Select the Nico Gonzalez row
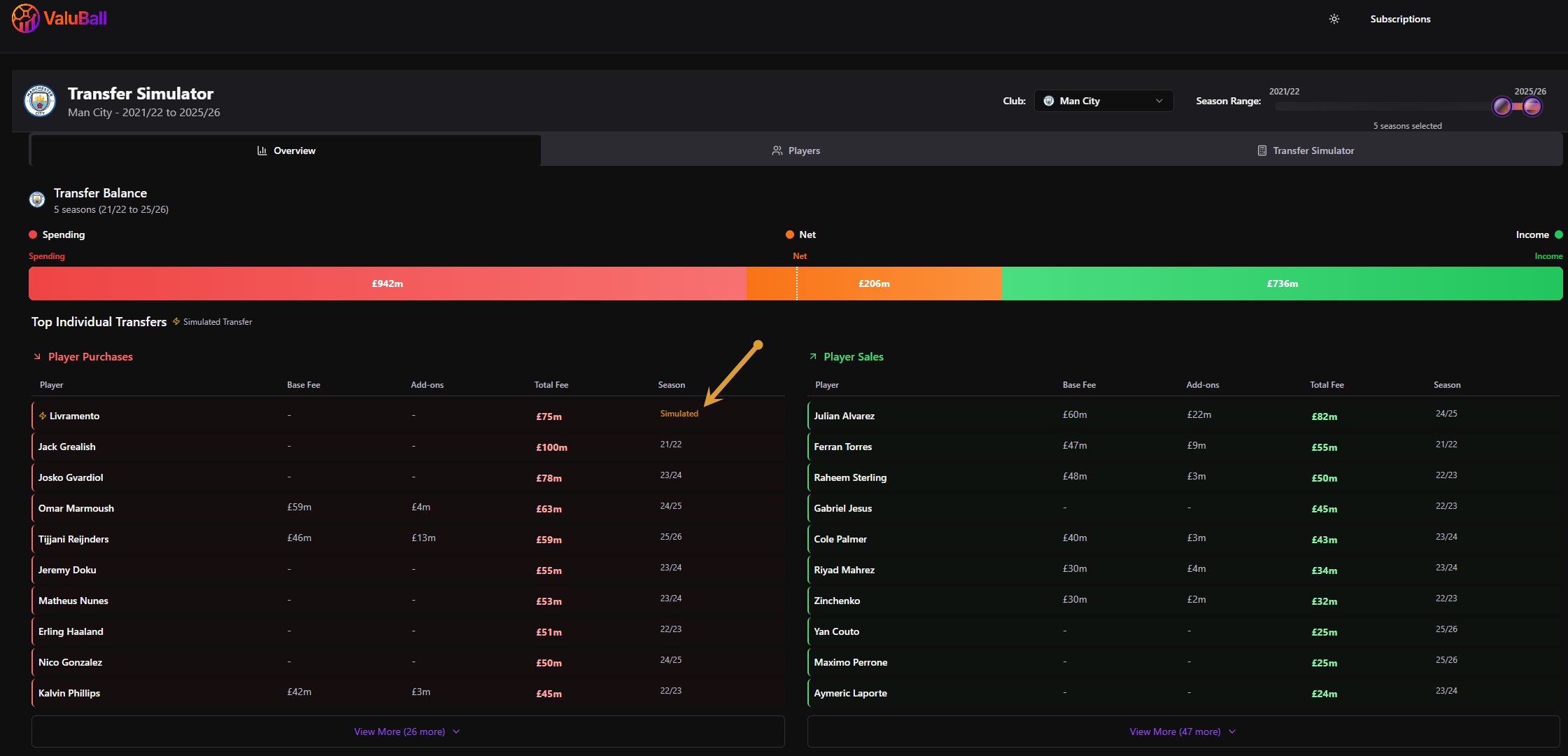 pyautogui.click(x=408, y=662)
